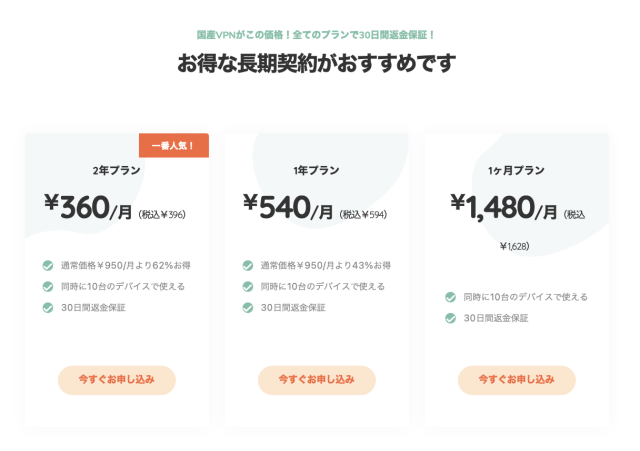640x451 pixels.
Task: Click check icon beside 2-year 62% discount
Action: click(x=48, y=266)
